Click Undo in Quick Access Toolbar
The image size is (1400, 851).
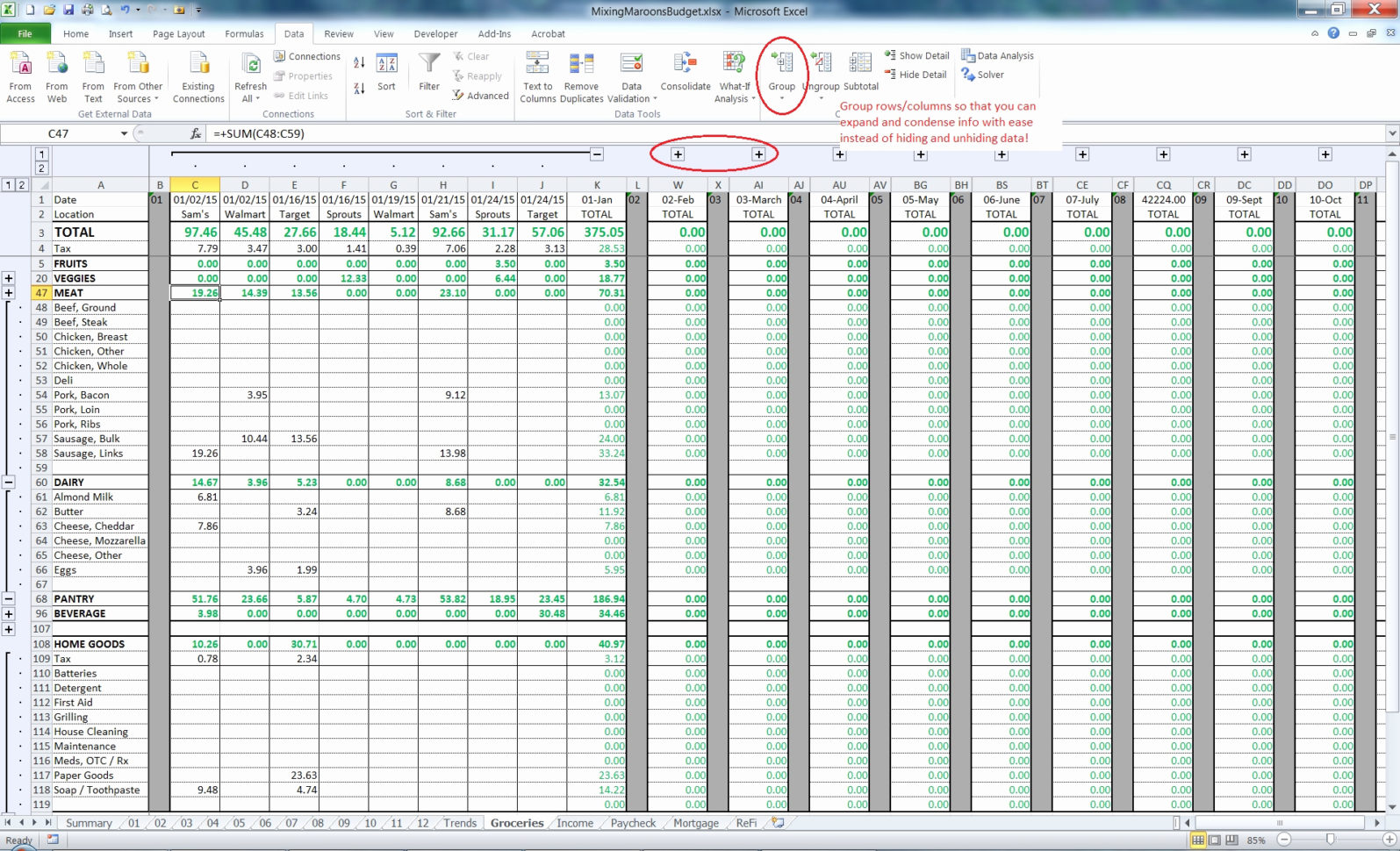[126, 11]
